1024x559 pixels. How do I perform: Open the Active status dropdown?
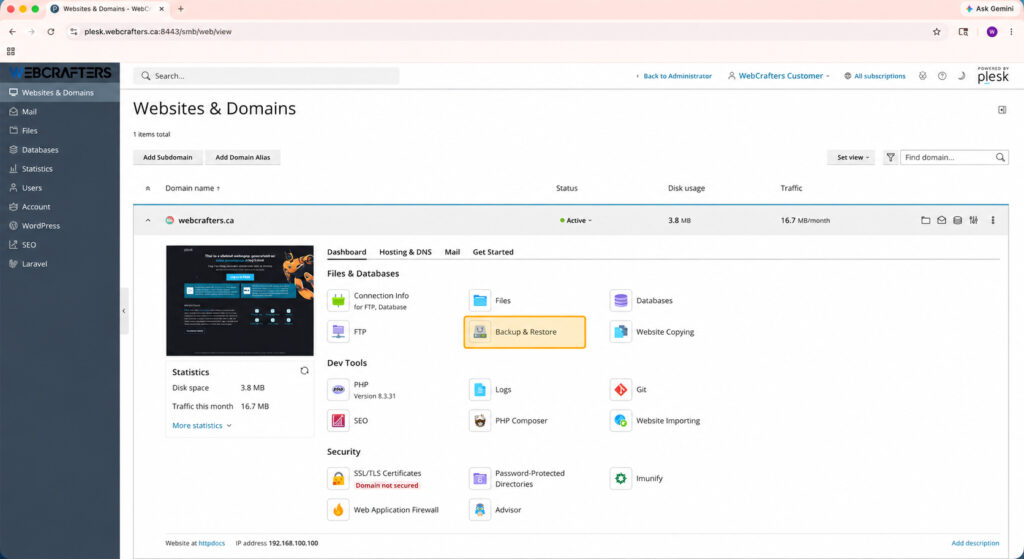(x=576, y=221)
